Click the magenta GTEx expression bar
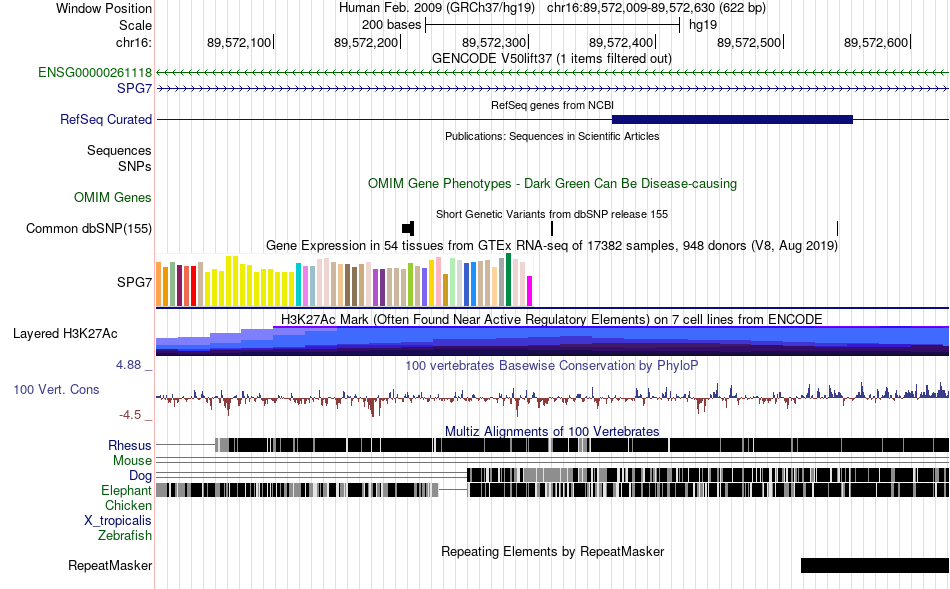This screenshot has height=589, width=950. (x=530, y=291)
